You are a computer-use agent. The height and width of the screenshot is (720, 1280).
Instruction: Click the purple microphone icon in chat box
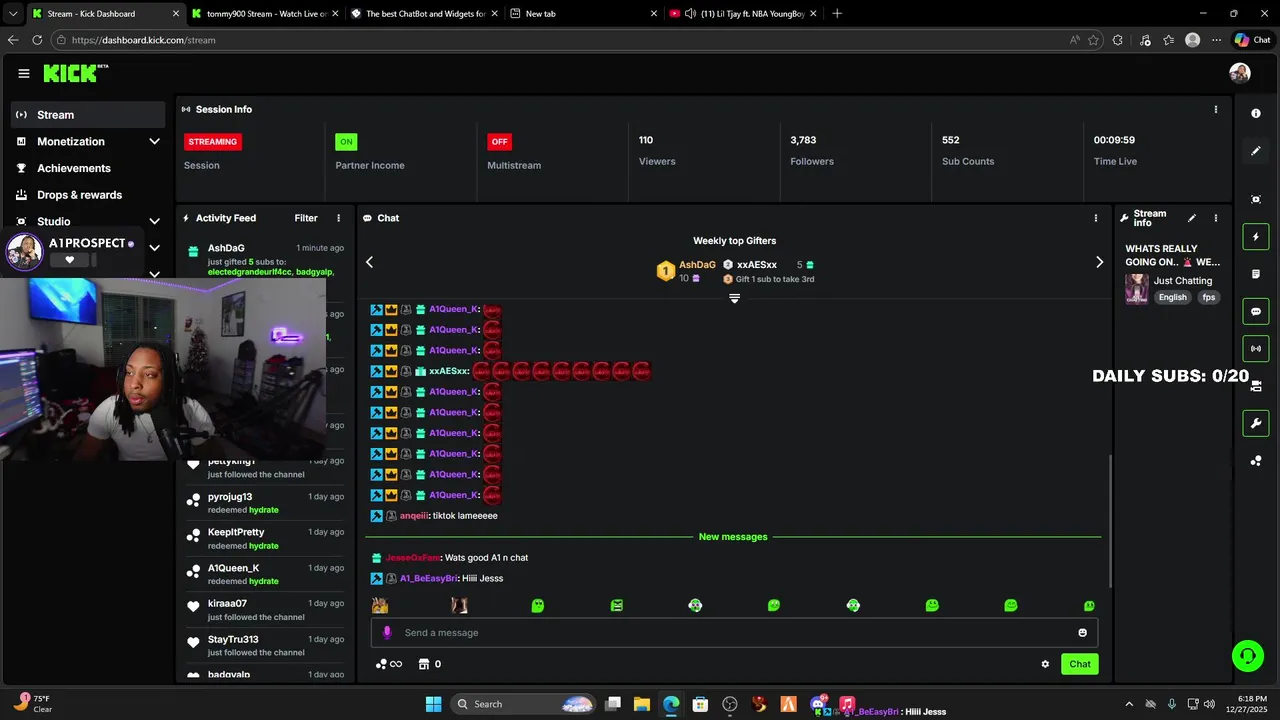[387, 632]
